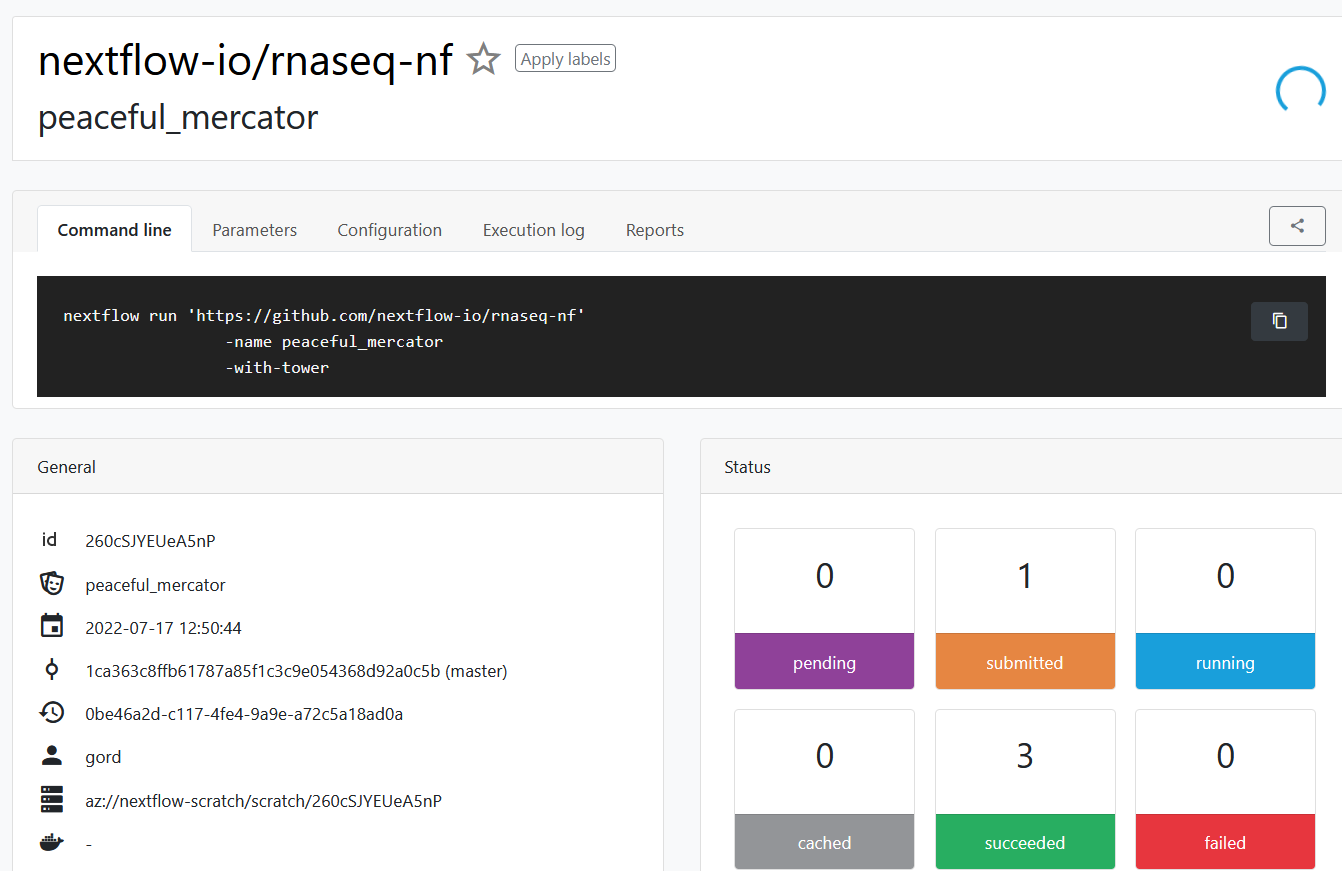
Task: Select the running status card
Action: [1225, 609]
